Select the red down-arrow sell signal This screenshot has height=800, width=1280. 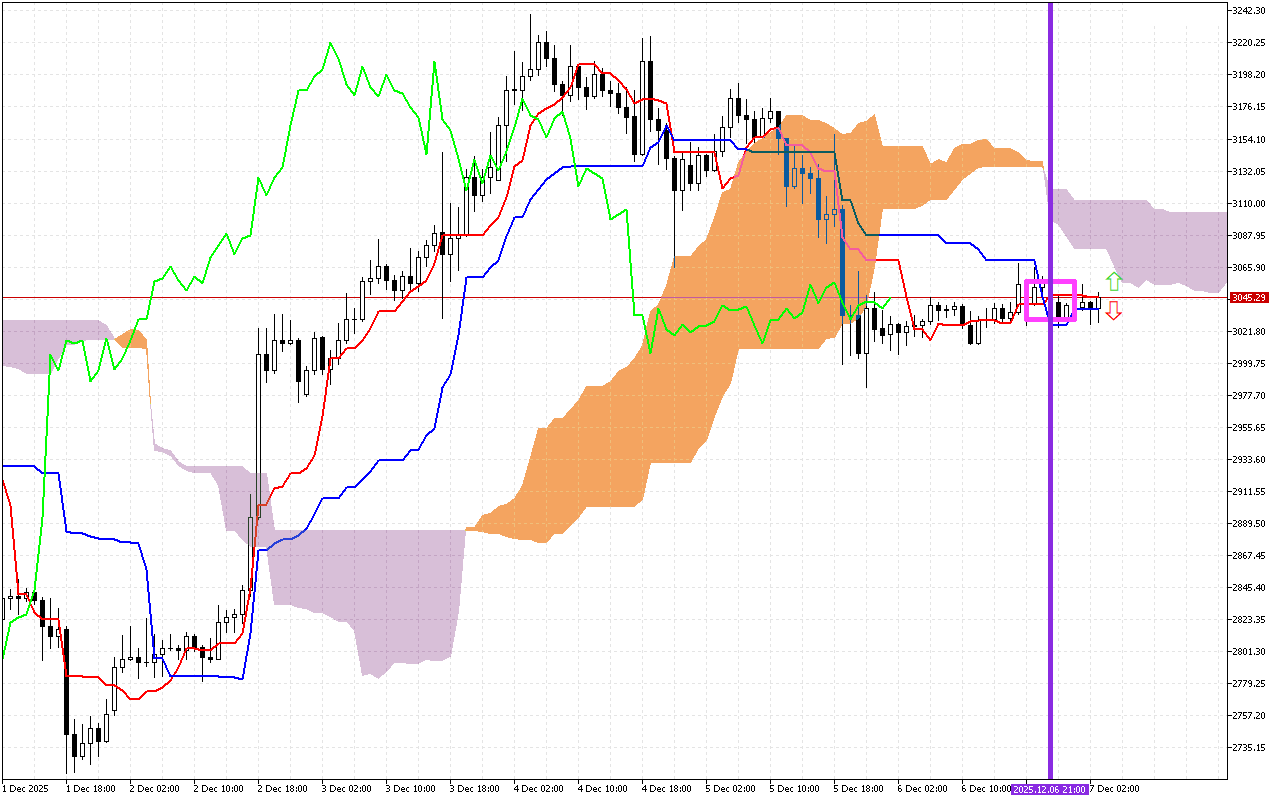point(1113,311)
